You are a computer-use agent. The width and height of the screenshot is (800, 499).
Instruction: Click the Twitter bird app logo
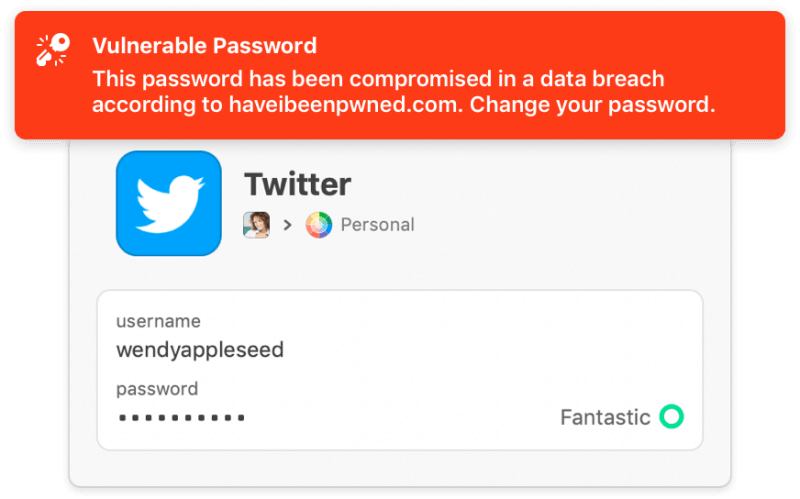point(168,203)
